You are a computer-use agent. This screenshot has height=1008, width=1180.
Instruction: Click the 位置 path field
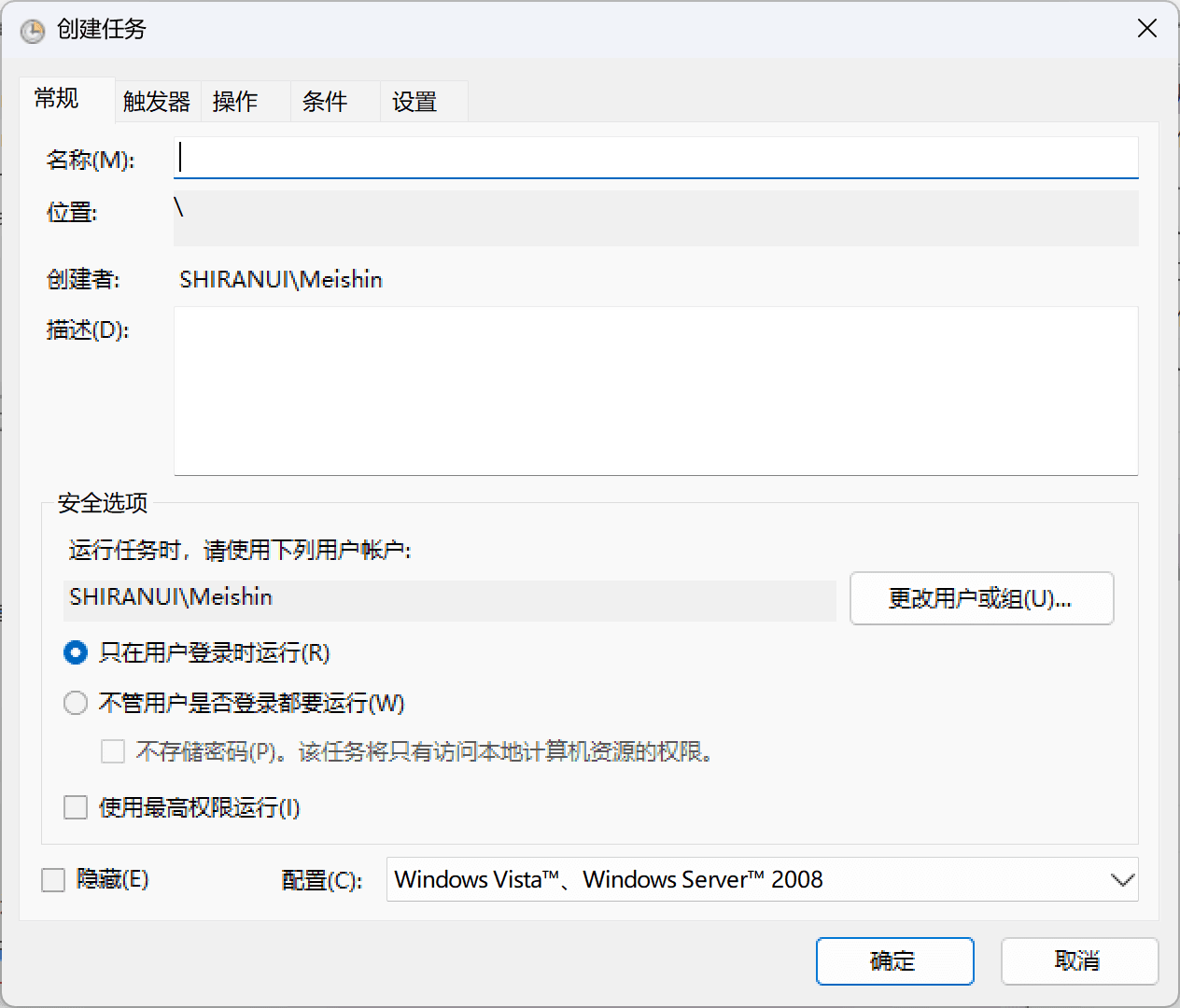pyautogui.click(x=655, y=217)
